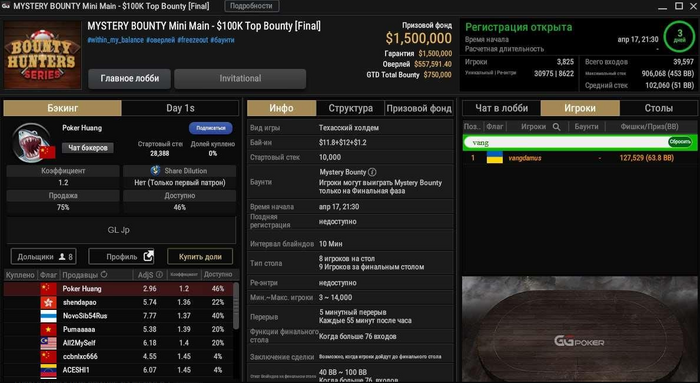Select seller row Pumaaaaa
700x383 pixels.
(x=118, y=329)
